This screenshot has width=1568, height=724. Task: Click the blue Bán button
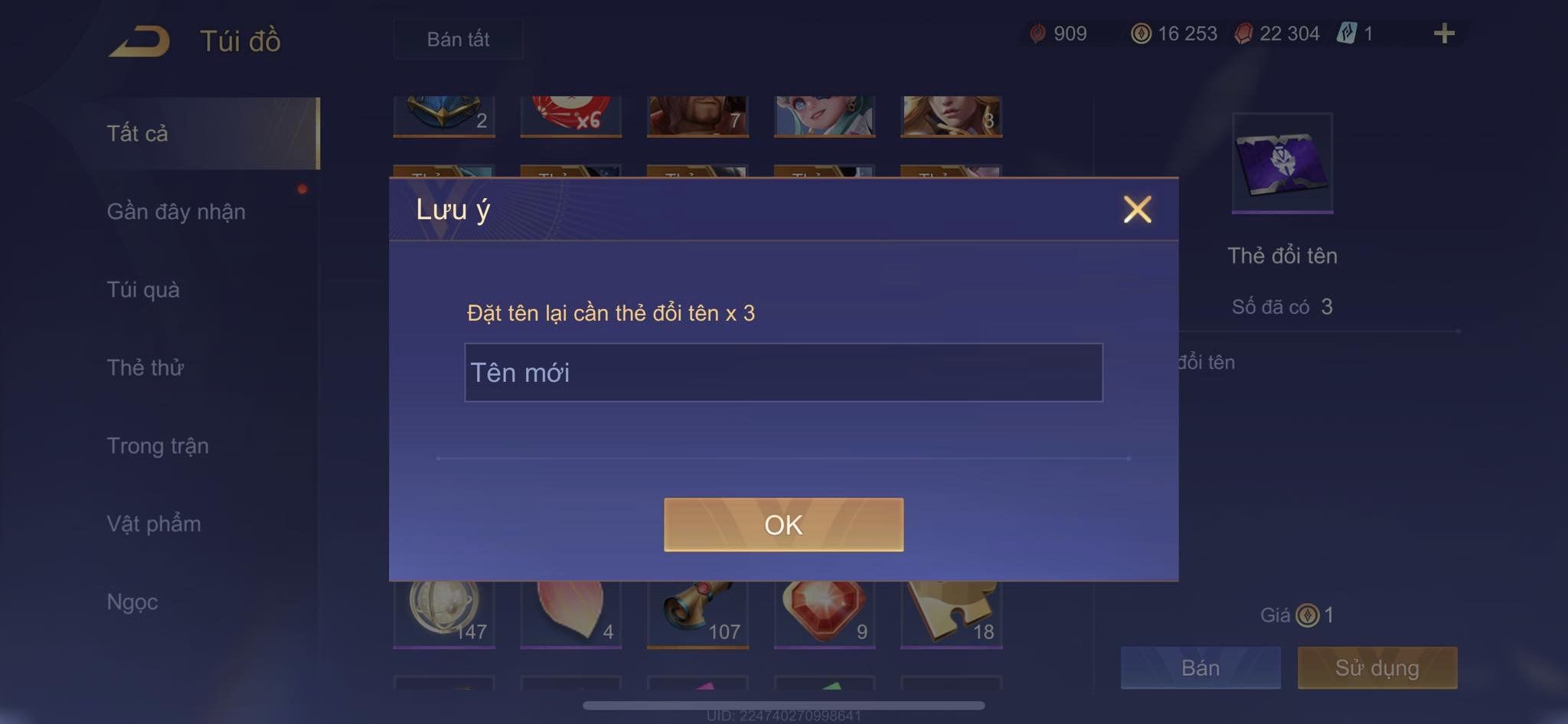[x=1200, y=668]
